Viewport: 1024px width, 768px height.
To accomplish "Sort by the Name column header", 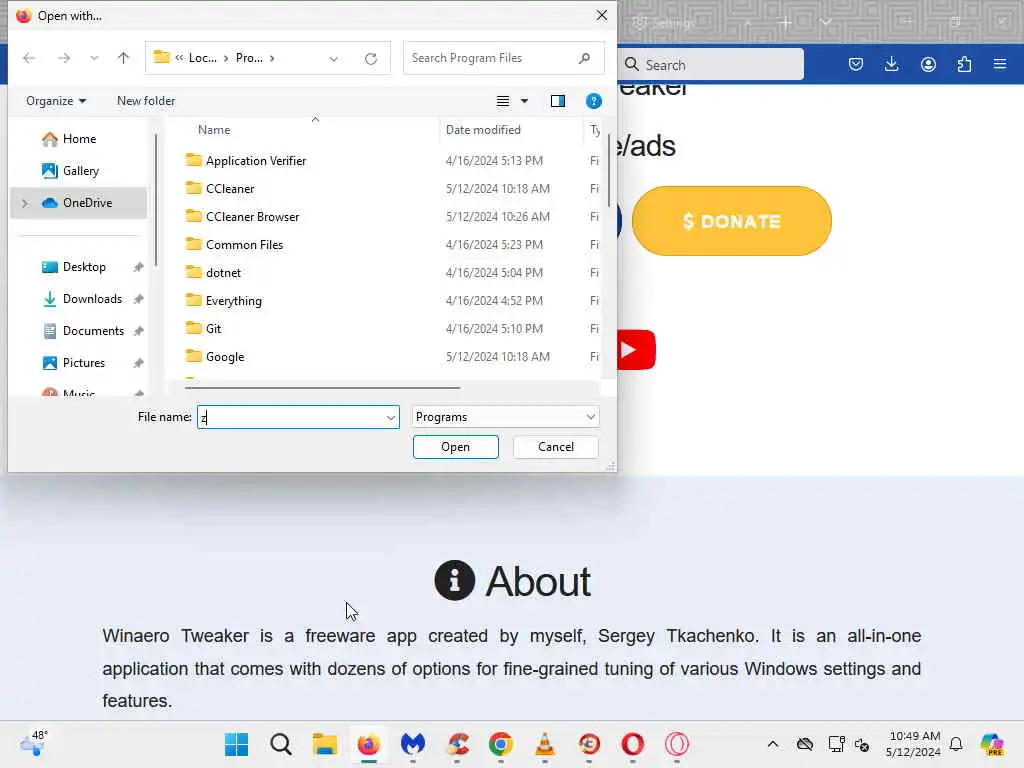I will click(x=214, y=130).
